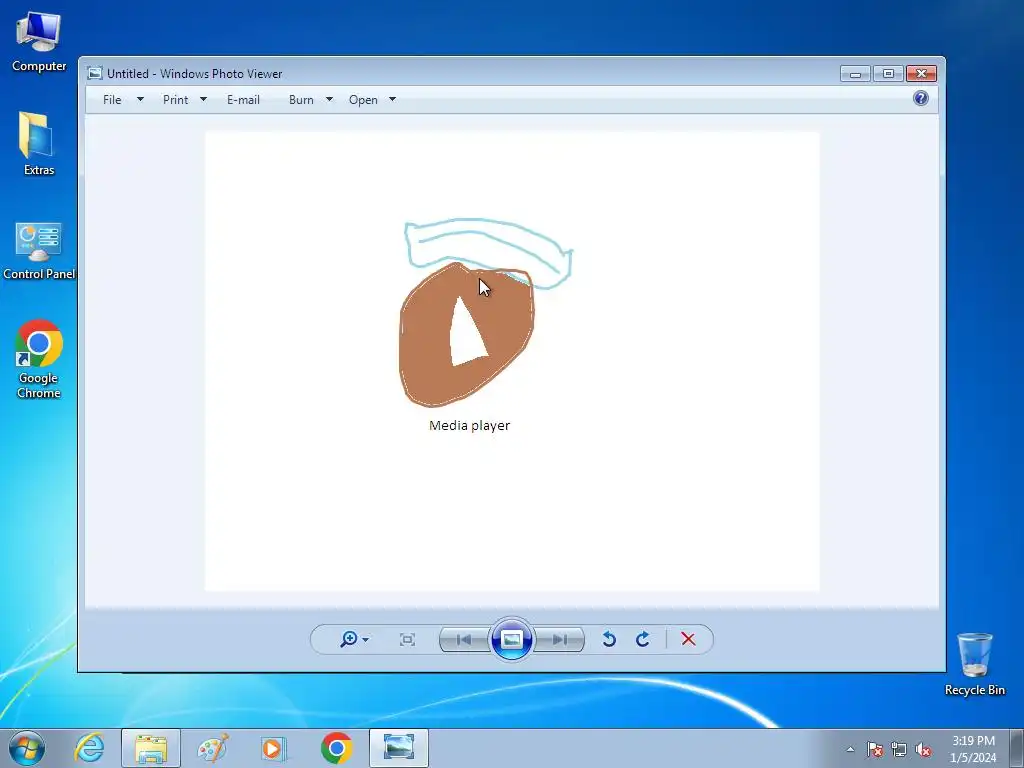1024x768 pixels.
Task: Select the Control Panel desktop icon
Action: click(x=39, y=251)
